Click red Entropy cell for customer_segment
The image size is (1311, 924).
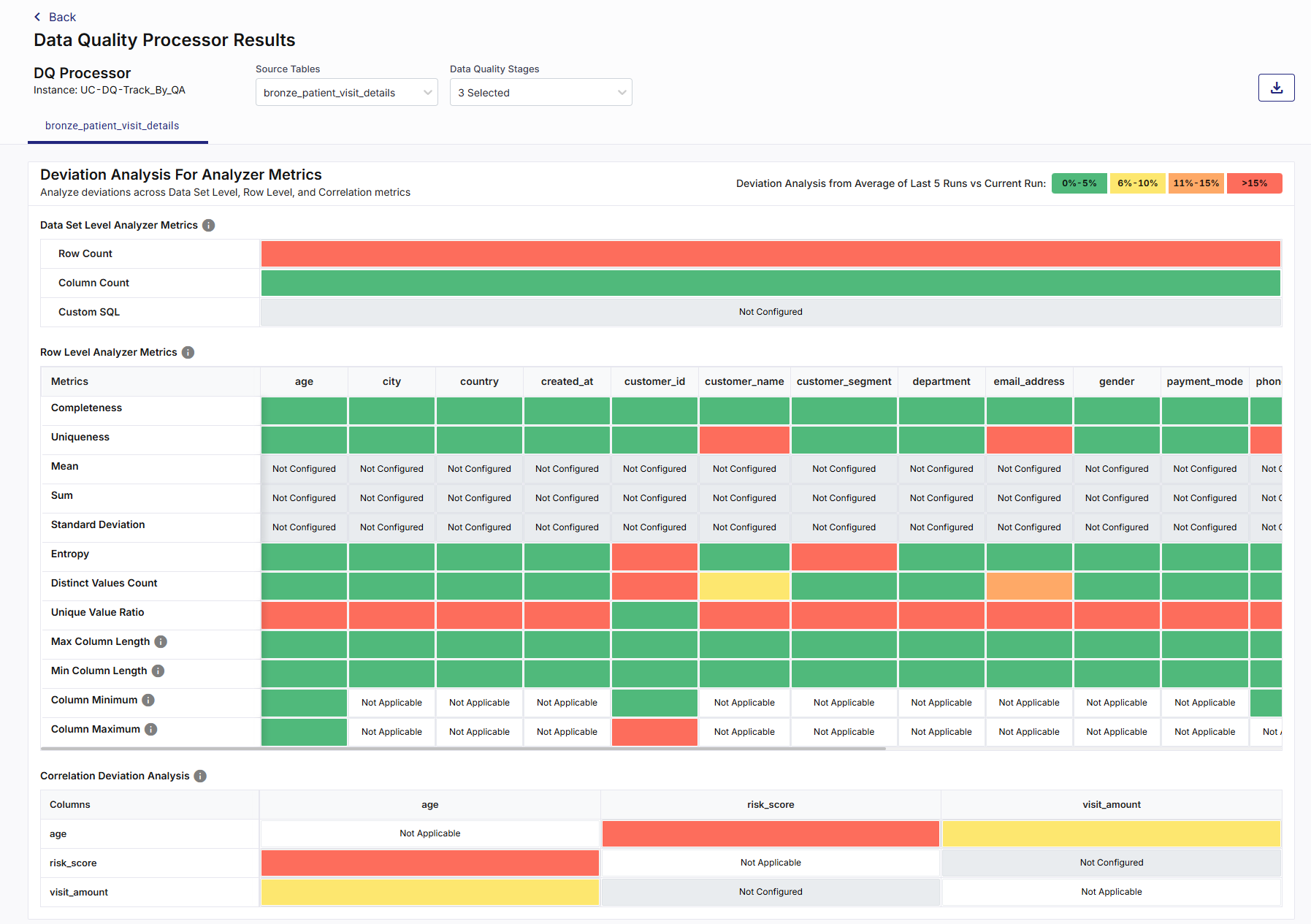(x=844, y=557)
